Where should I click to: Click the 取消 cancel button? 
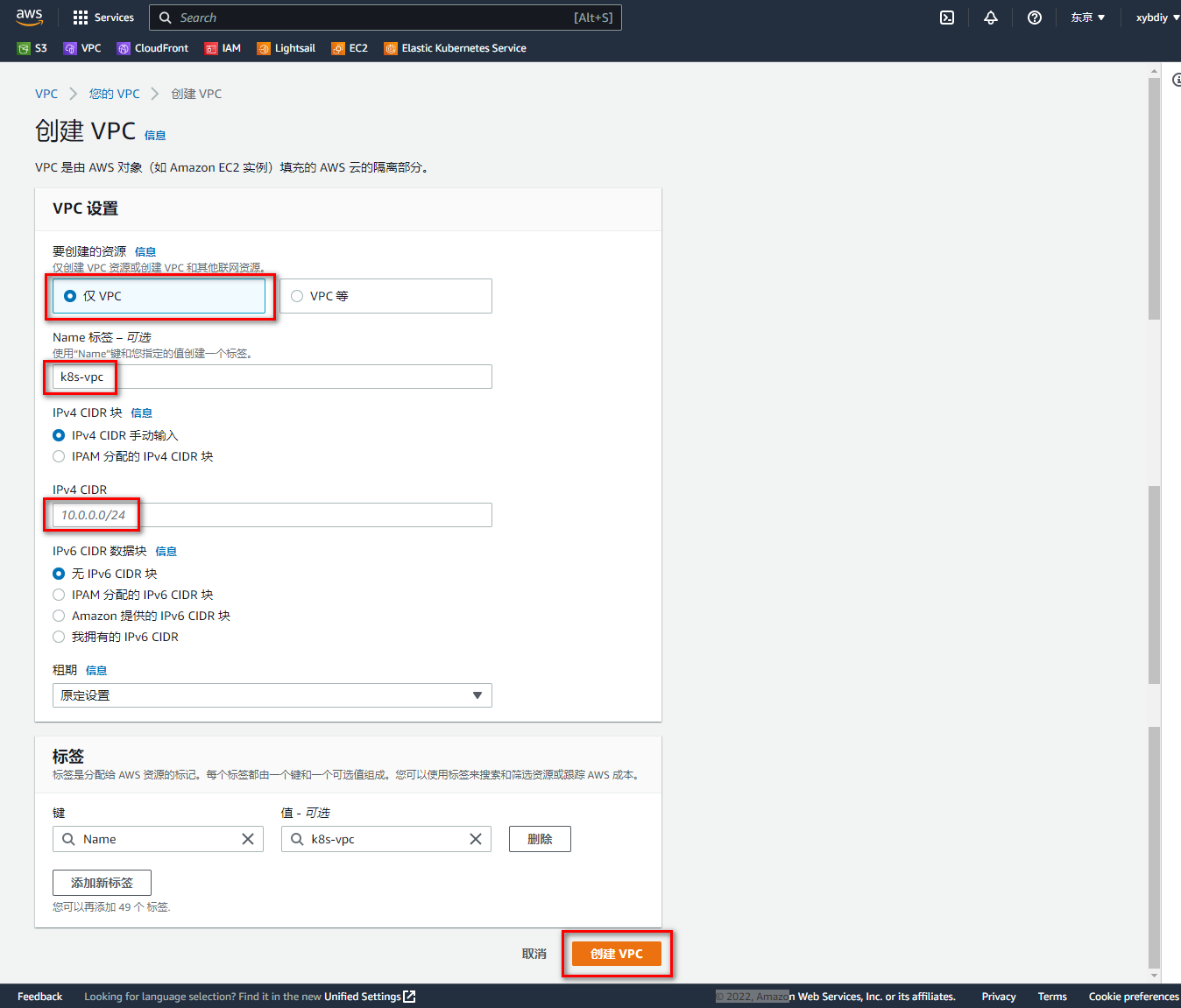pyautogui.click(x=534, y=954)
